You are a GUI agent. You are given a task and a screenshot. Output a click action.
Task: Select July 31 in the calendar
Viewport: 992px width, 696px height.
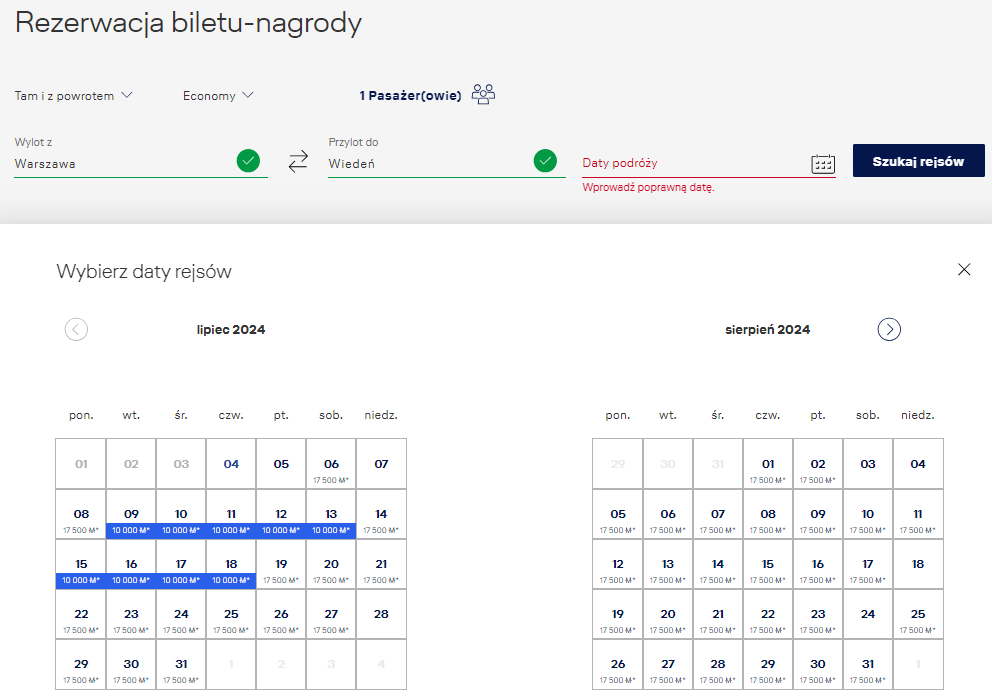pos(181,664)
